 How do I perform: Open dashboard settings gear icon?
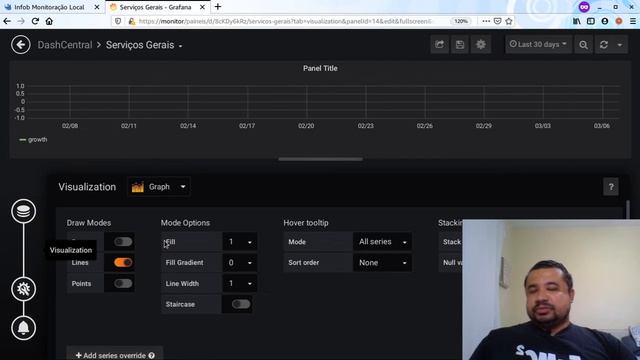(x=481, y=44)
